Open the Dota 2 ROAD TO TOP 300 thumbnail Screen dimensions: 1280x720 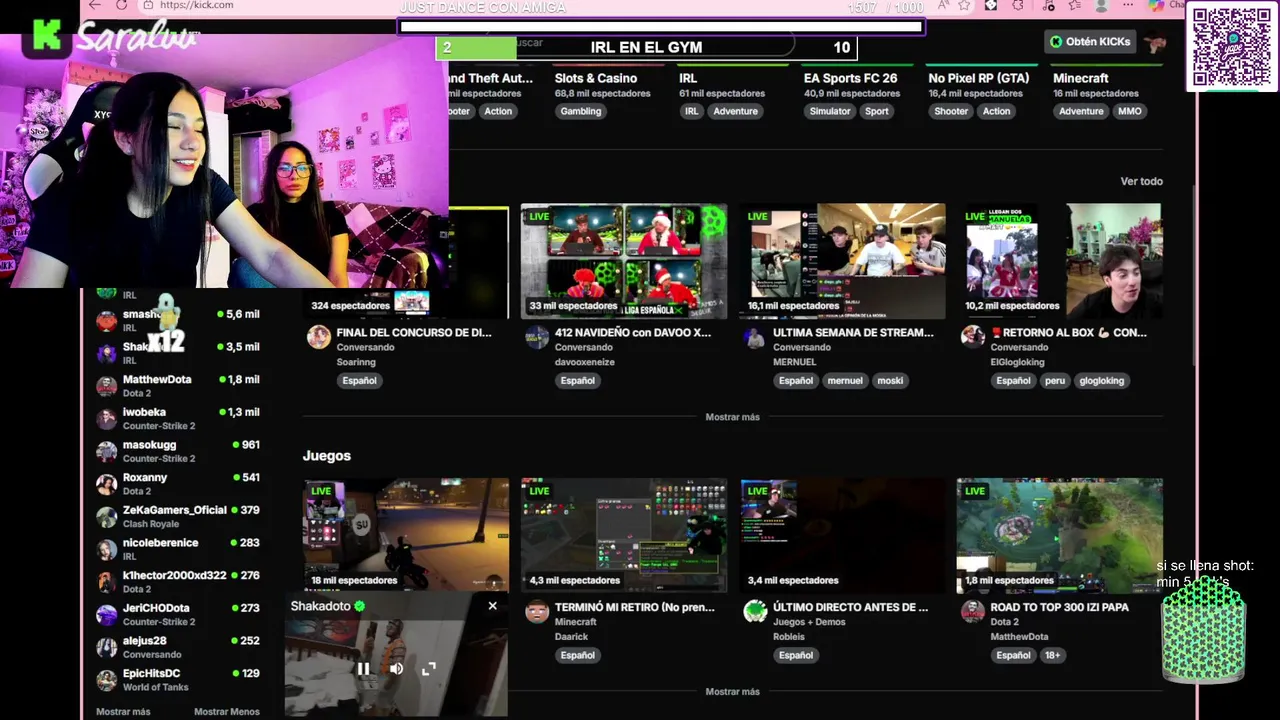click(1060, 535)
